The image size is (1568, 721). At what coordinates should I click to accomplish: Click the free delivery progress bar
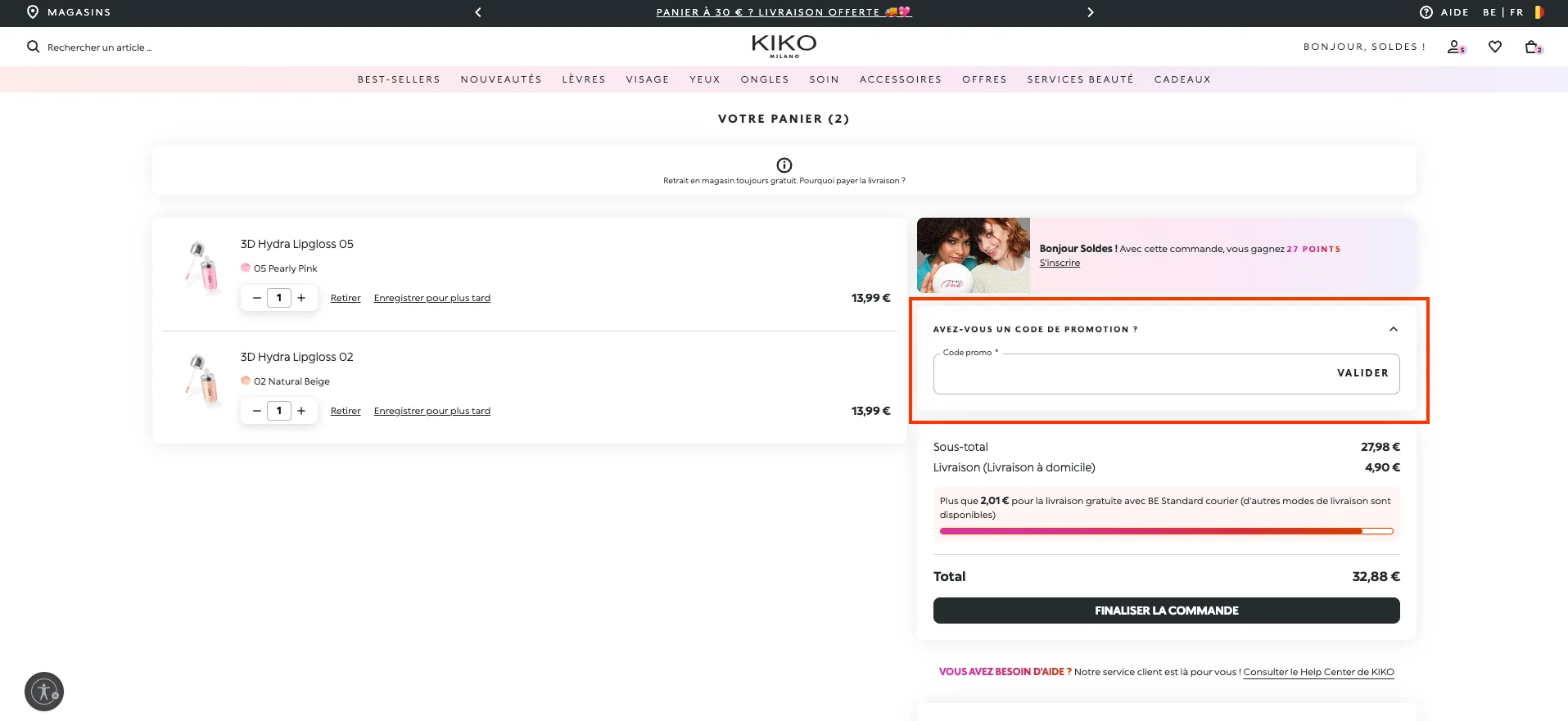(1167, 531)
